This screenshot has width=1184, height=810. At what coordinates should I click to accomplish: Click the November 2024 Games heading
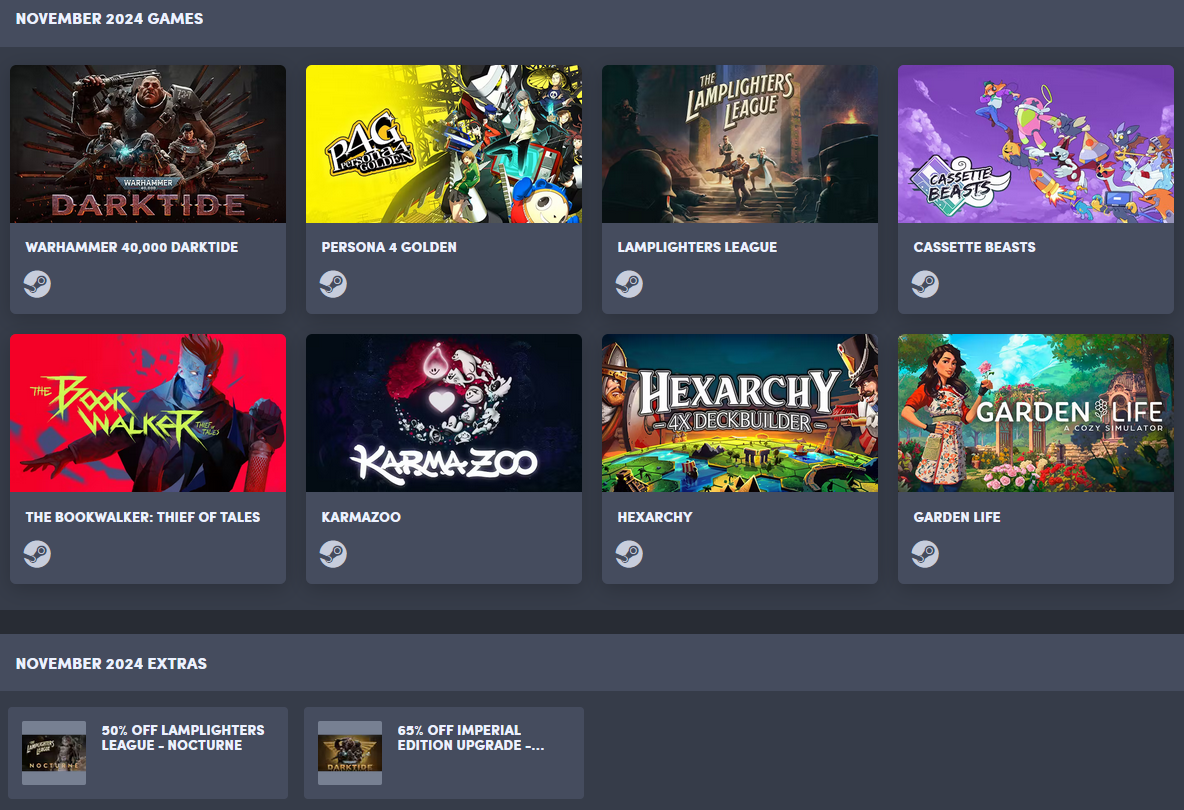pyautogui.click(x=109, y=19)
